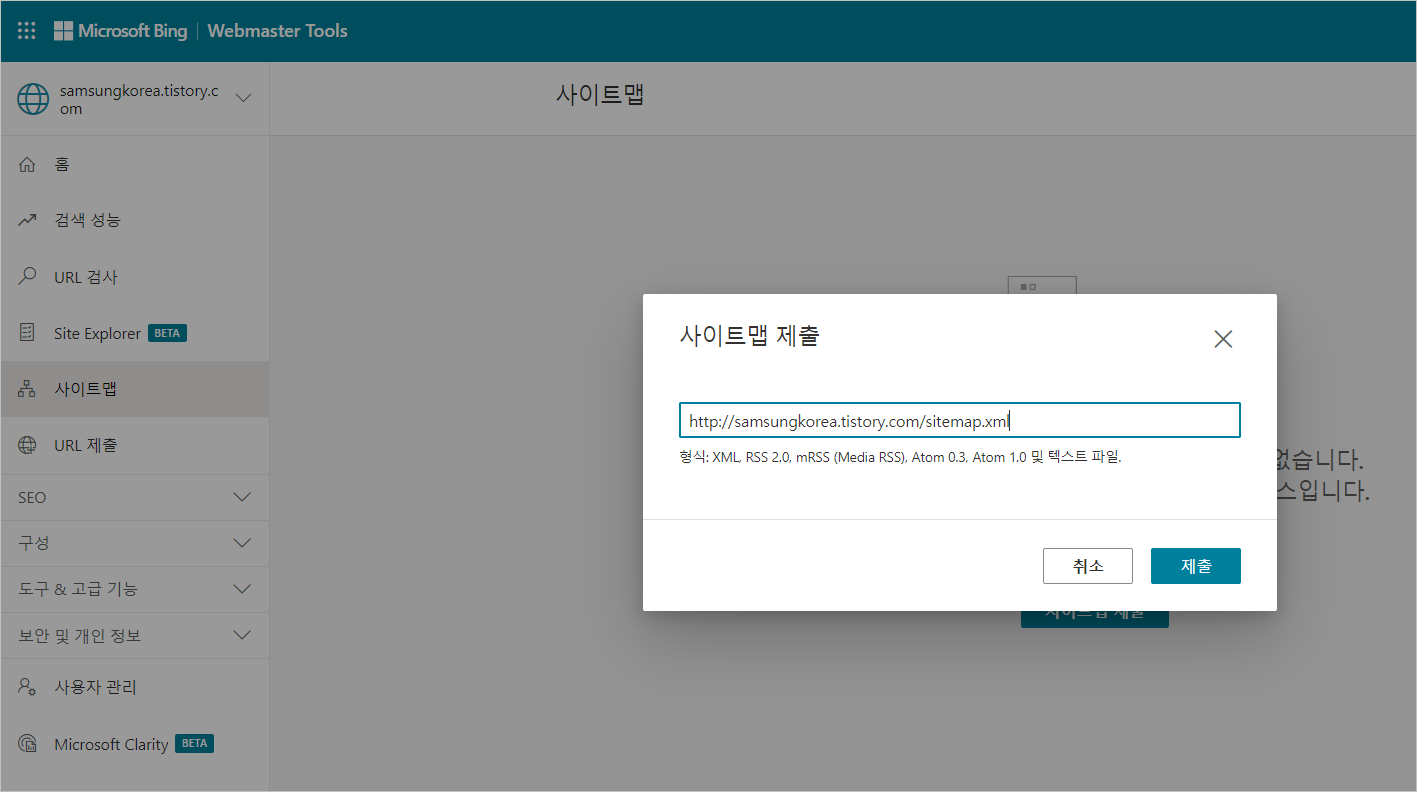Click the trend arrow icon for 검색 성능
Image resolution: width=1417 pixels, height=792 pixels.
pyautogui.click(x=27, y=220)
